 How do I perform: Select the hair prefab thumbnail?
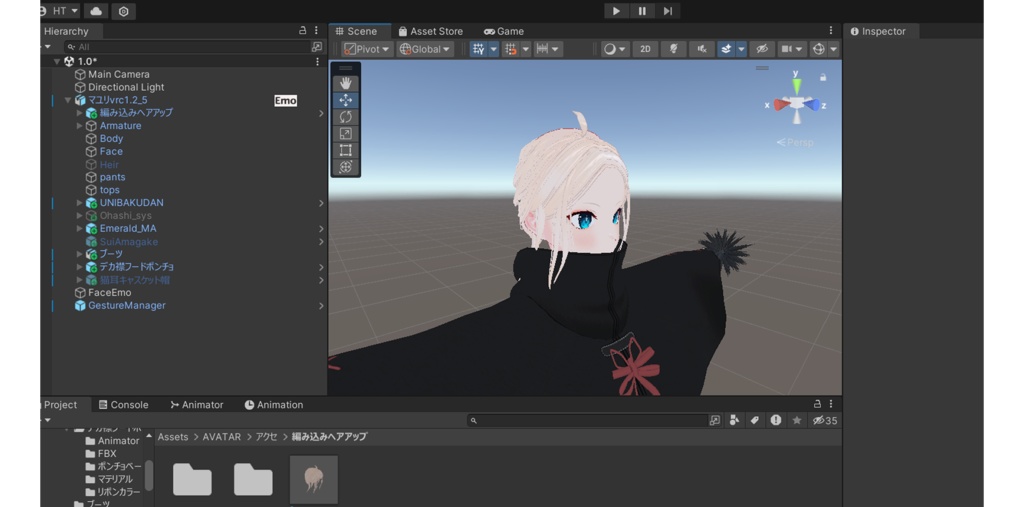(x=314, y=480)
